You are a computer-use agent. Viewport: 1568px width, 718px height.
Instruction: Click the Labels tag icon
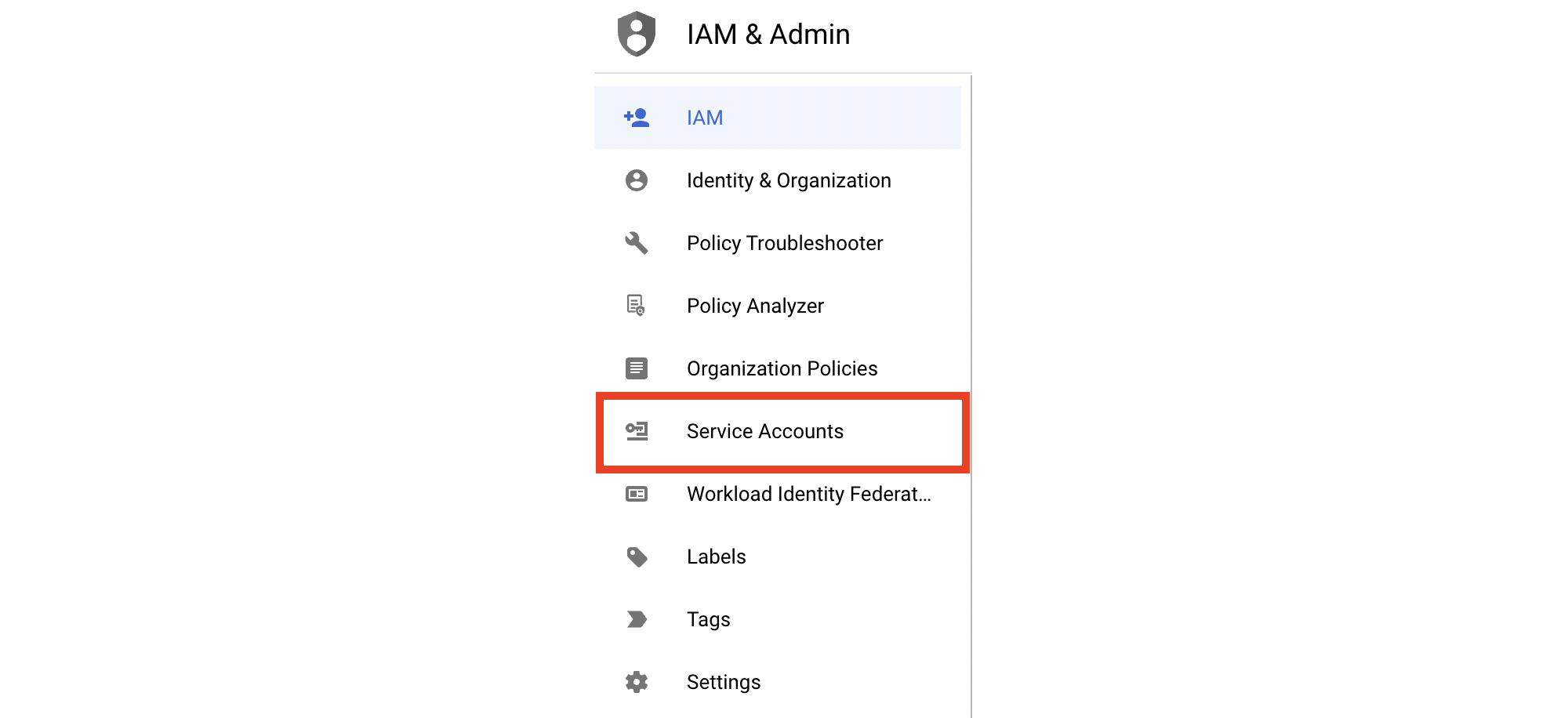click(x=637, y=557)
